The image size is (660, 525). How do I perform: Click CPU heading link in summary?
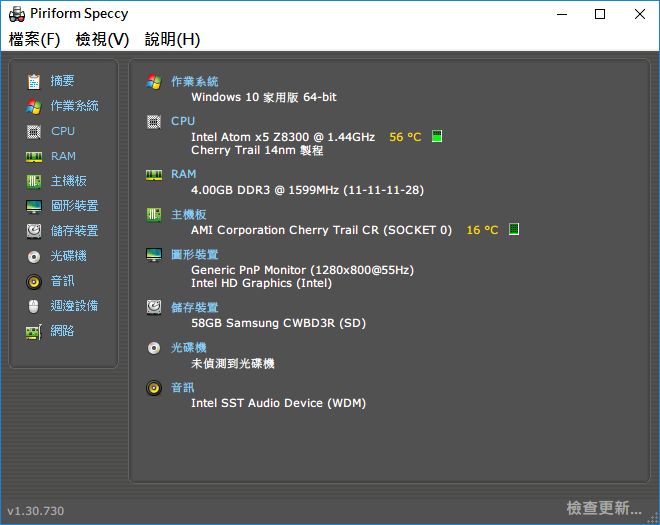pyautogui.click(x=183, y=121)
